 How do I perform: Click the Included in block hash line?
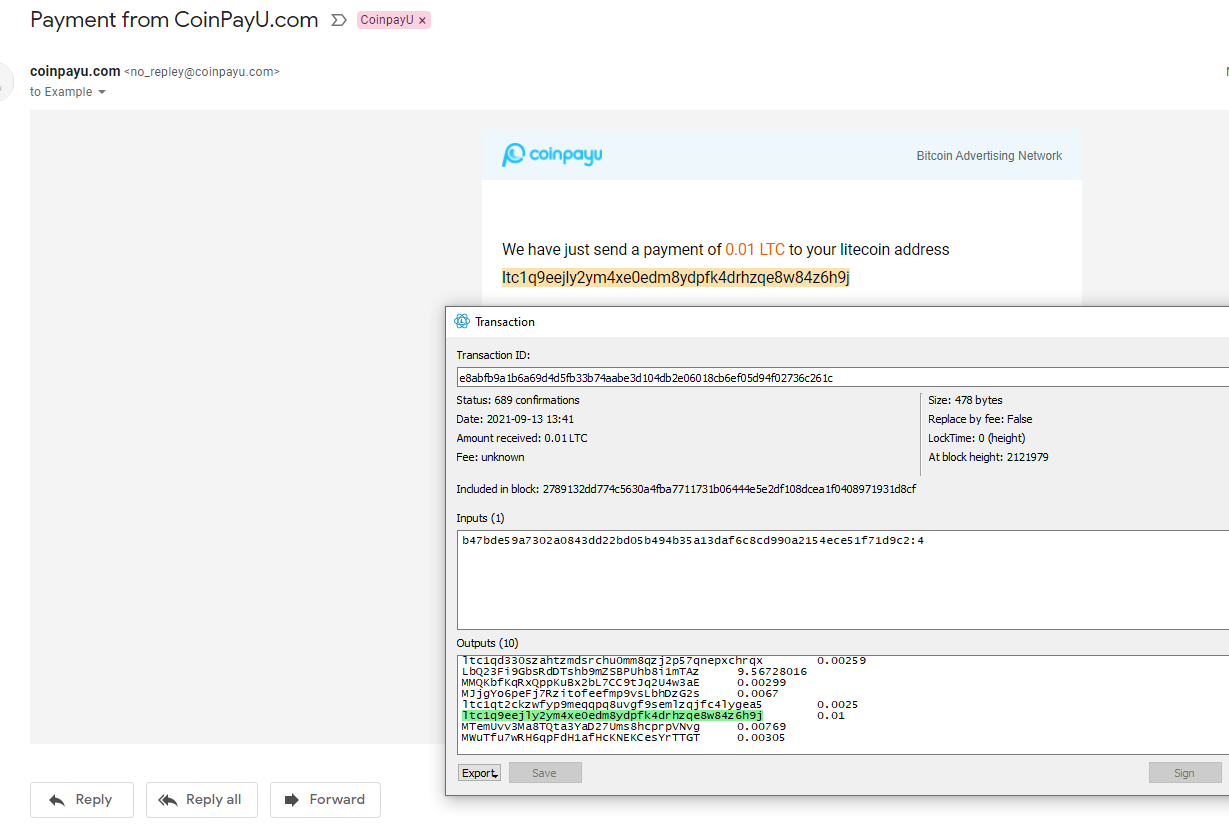click(x=686, y=489)
